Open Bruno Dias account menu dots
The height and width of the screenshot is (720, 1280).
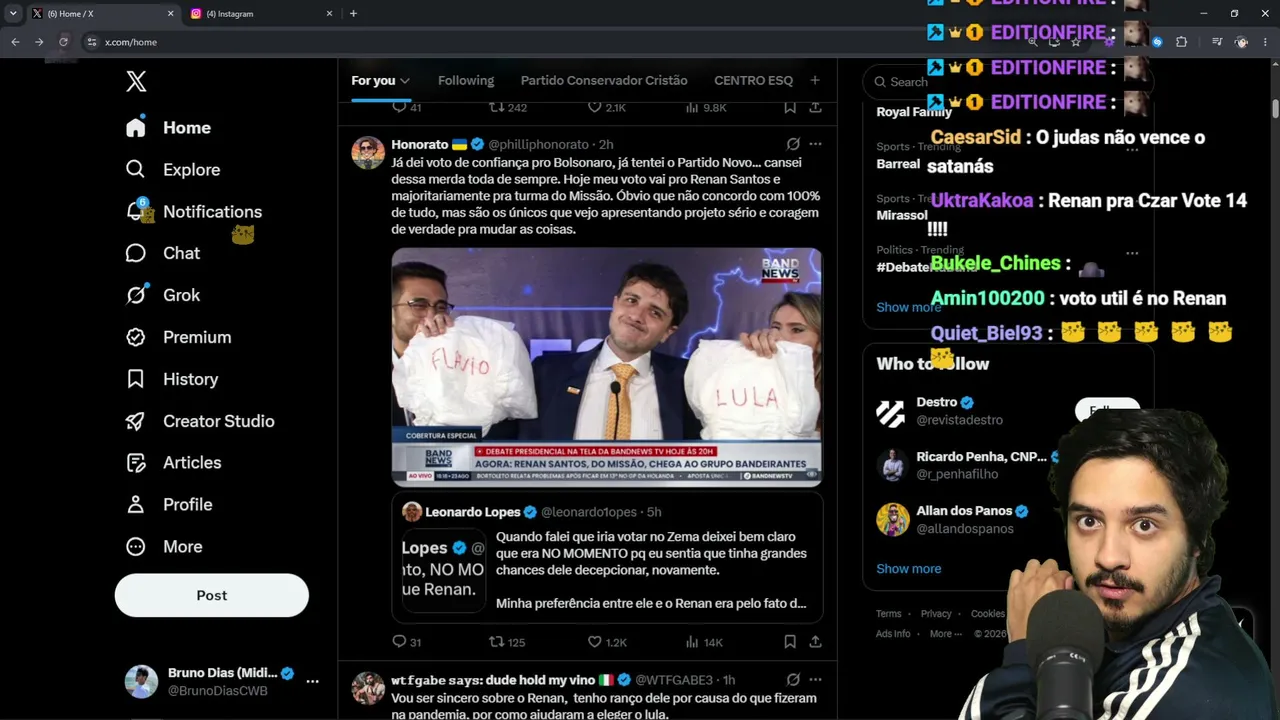tap(312, 681)
